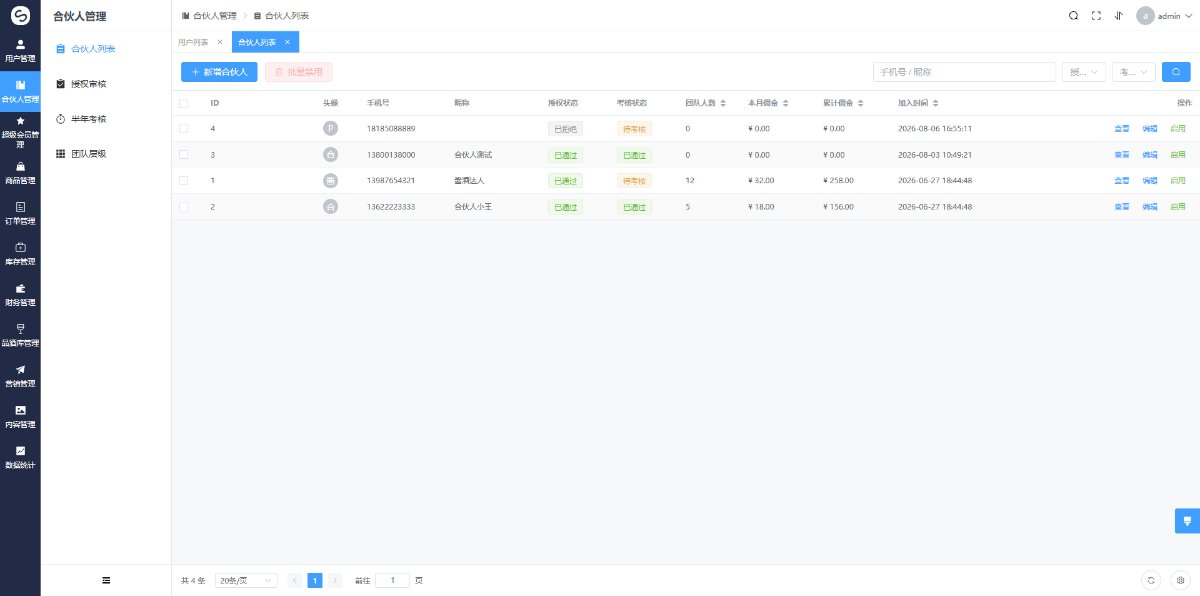Click the 新增合伙人 button

pyautogui.click(x=219, y=72)
